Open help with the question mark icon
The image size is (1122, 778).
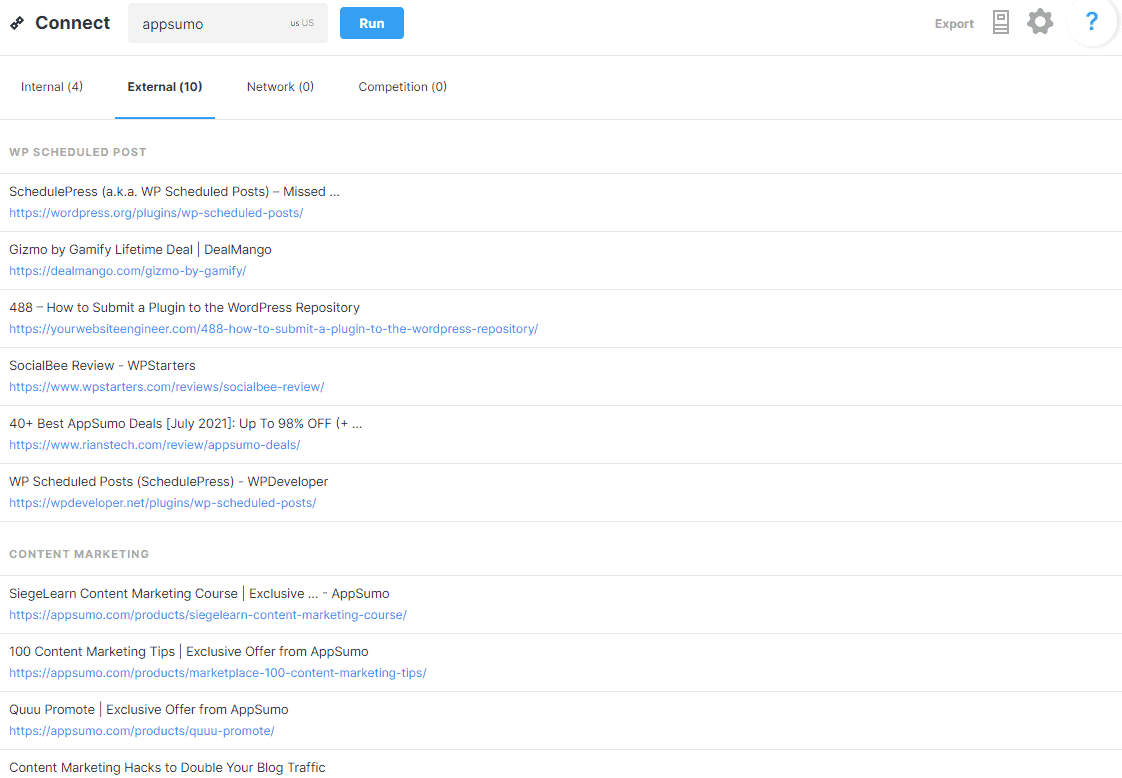pos(1091,21)
